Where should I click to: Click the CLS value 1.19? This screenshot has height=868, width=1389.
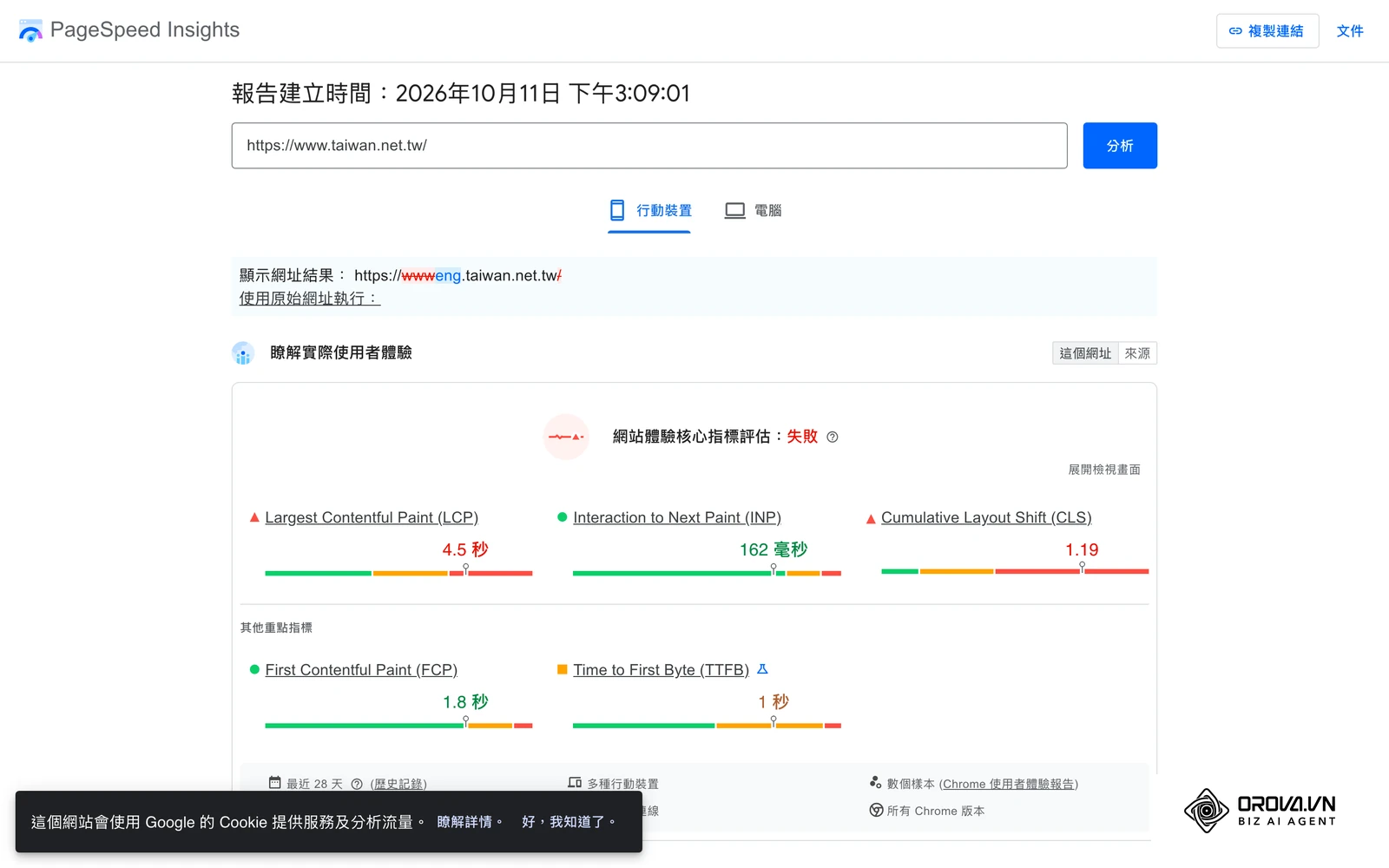pyautogui.click(x=1082, y=549)
